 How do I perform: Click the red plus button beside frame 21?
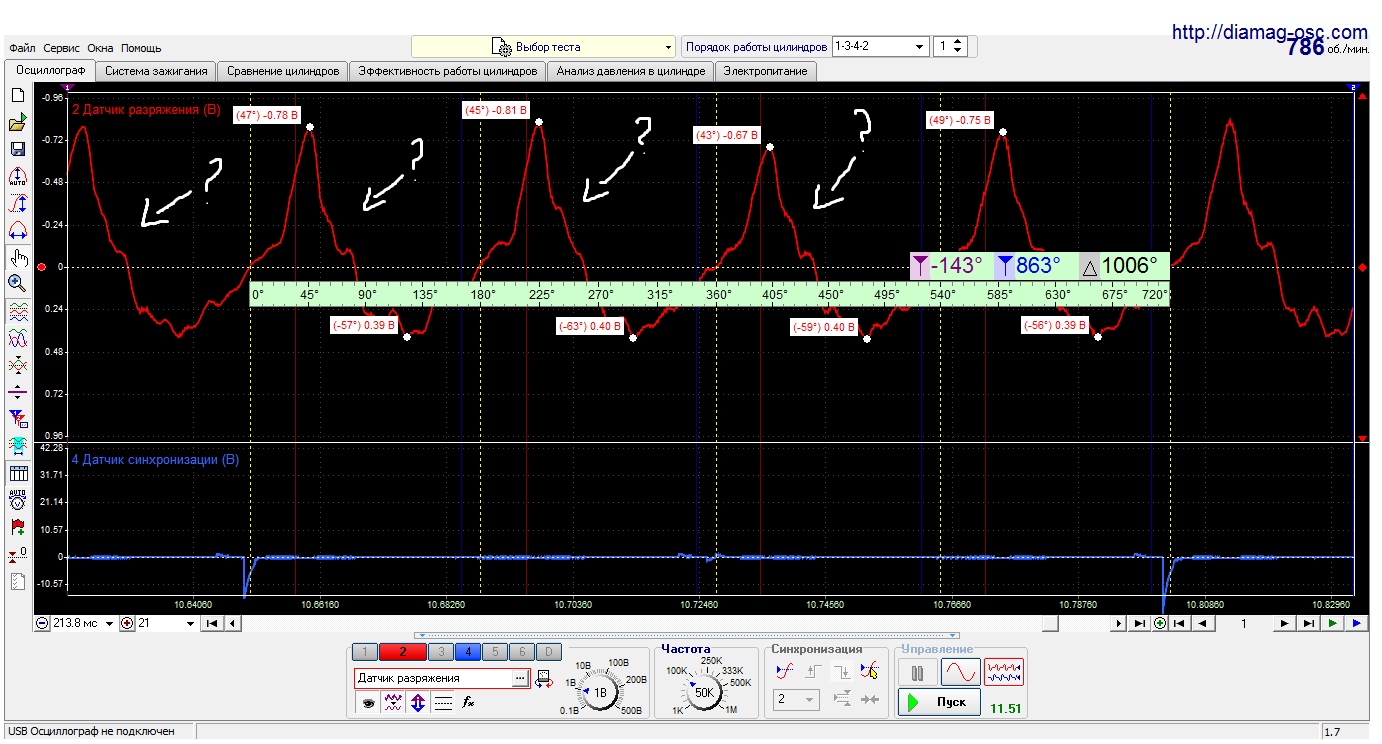point(127,623)
